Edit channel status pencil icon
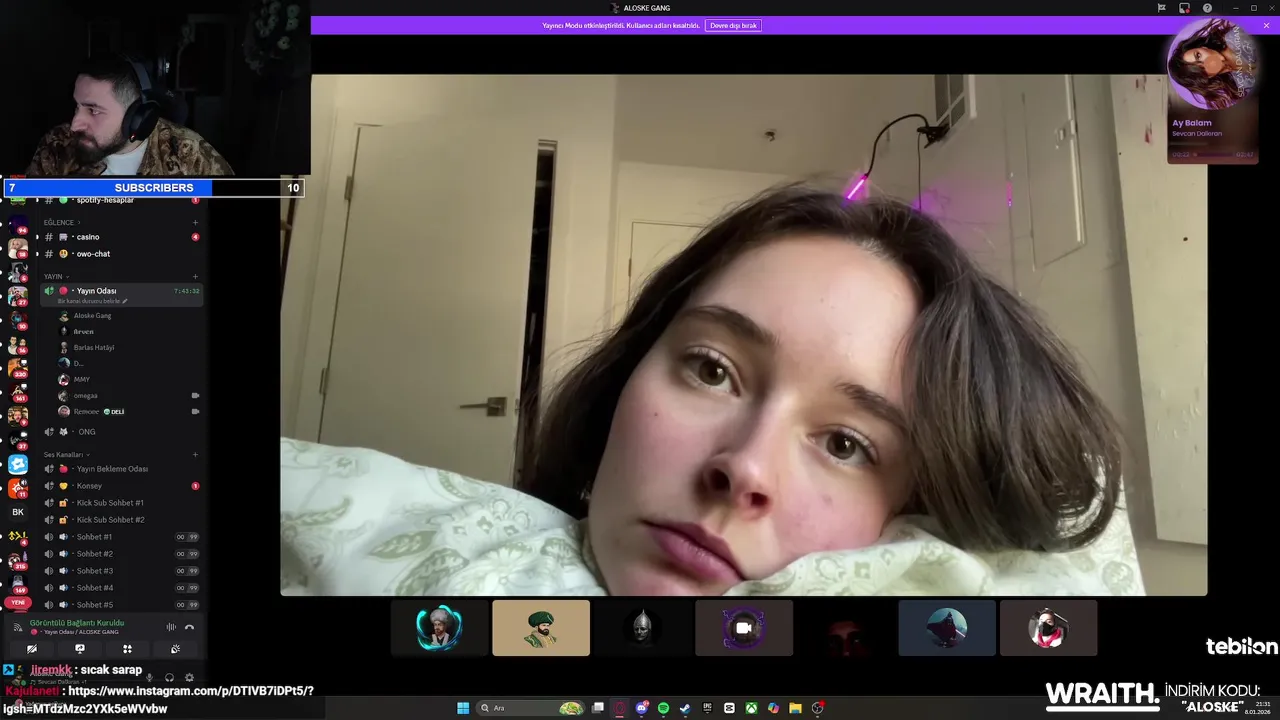Screen dimensions: 1280x720 (x=125, y=301)
